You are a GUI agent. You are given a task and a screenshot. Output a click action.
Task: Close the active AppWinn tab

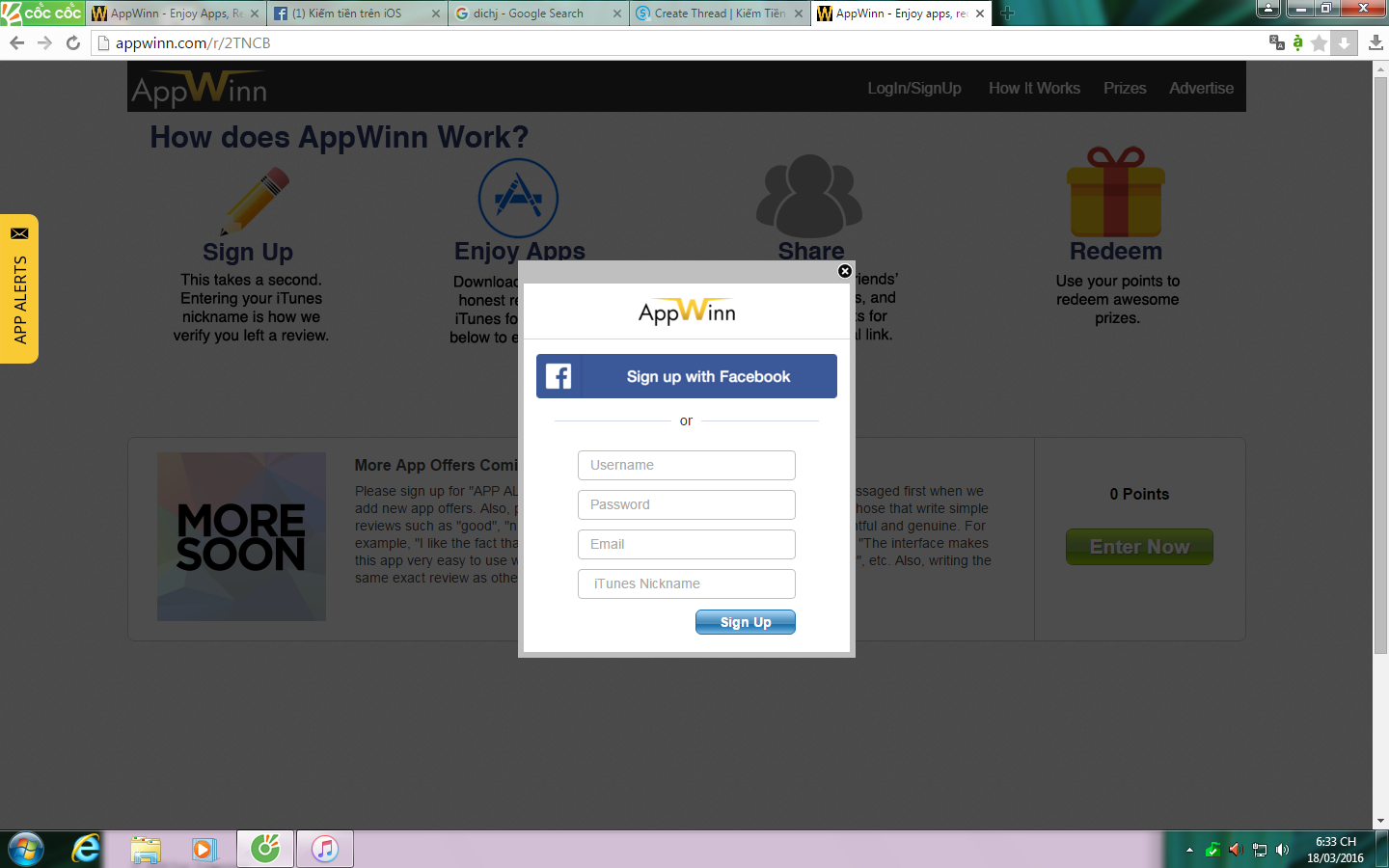tap(980, 14)
